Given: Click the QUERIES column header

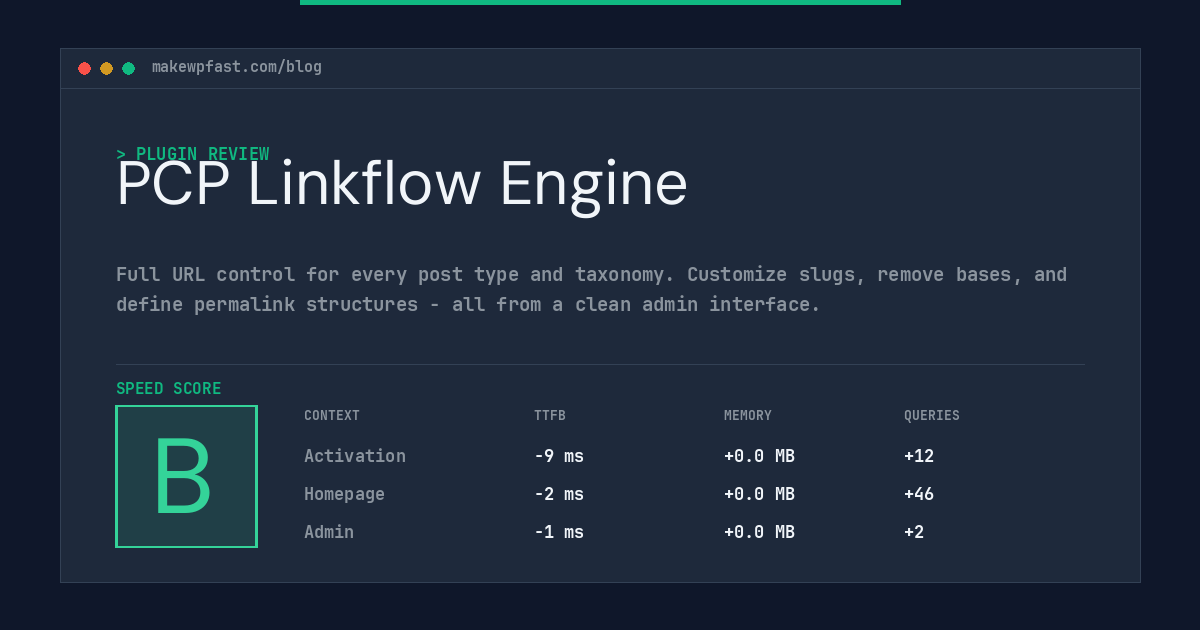Looking at the screenshot, I should pos(932,416).
